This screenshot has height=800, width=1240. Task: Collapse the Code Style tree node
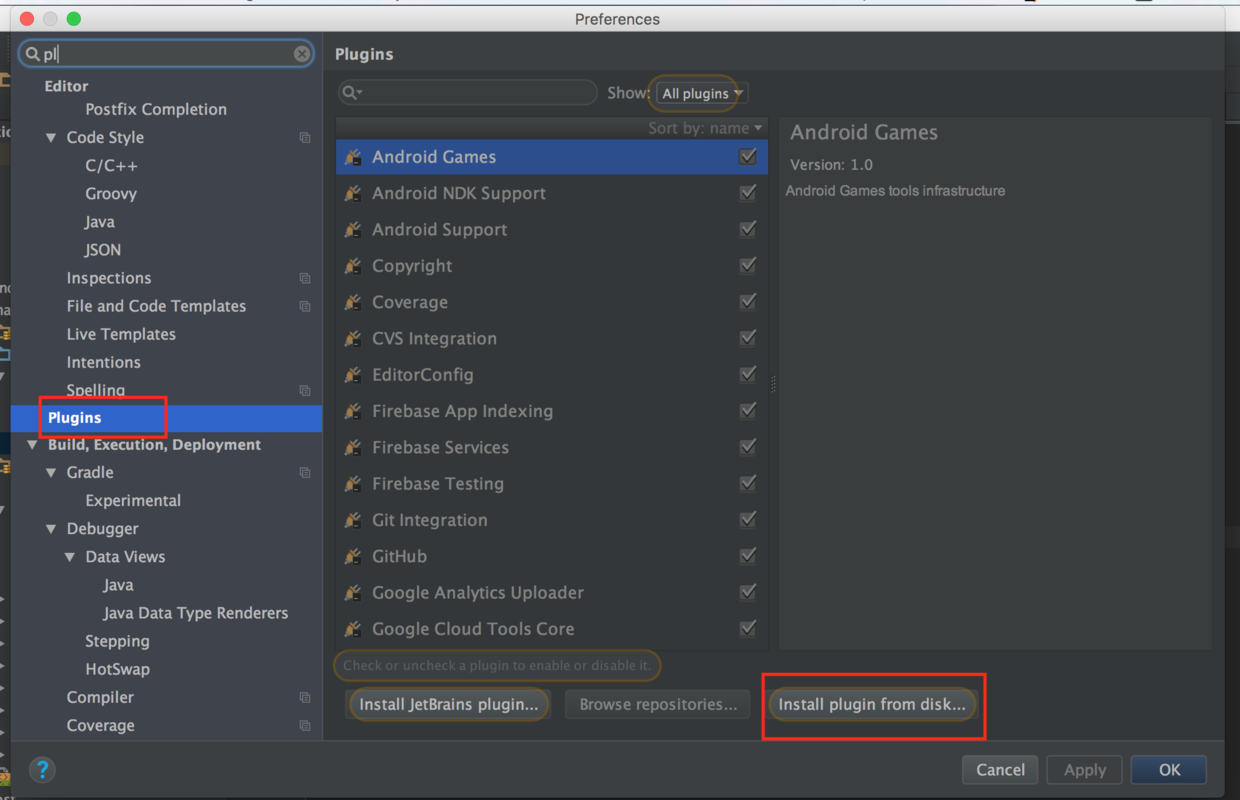coord(51,138)
